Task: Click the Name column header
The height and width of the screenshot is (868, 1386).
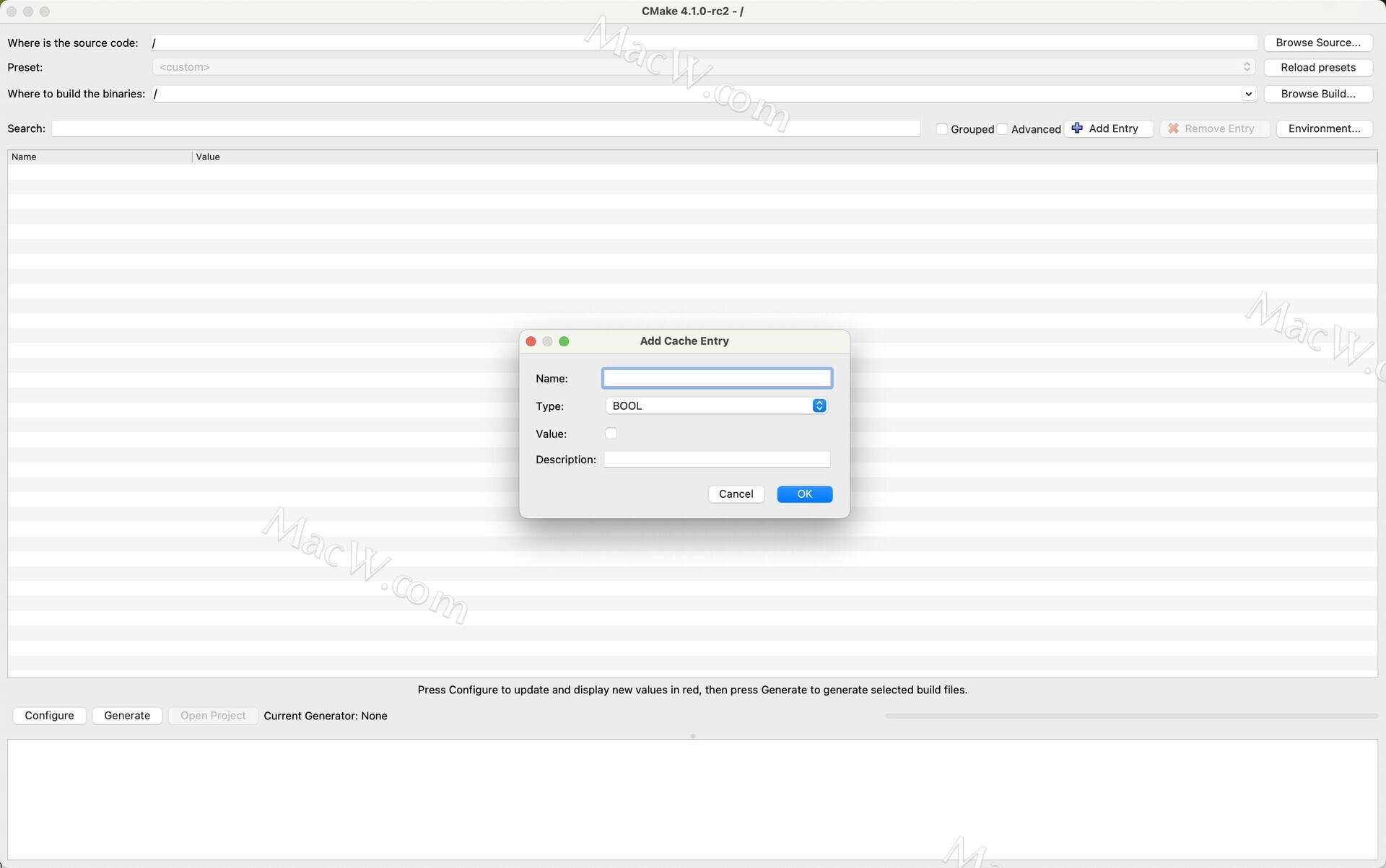Action: point(100,157)
